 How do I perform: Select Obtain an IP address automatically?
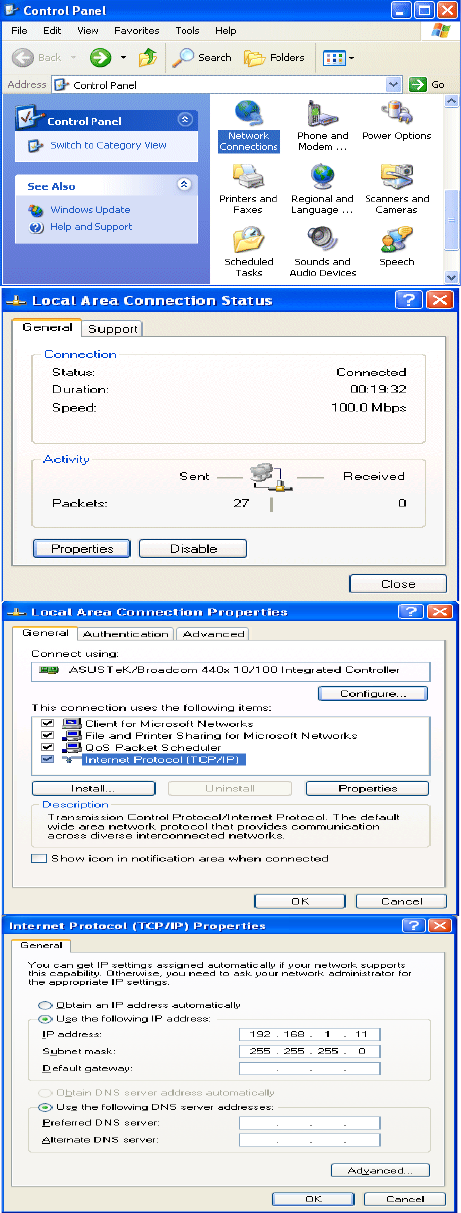[x=44, y=1005]
